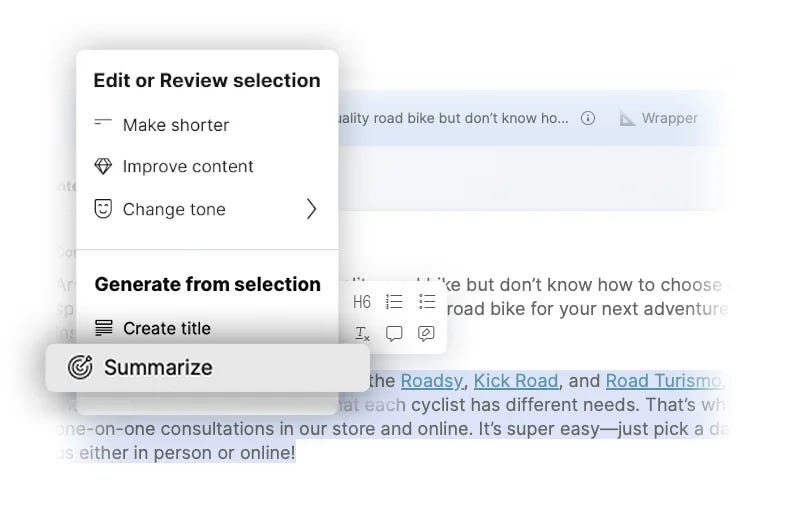This screenshot has height=505, width=800.
Task: Toggle bulleted list formatting
Action: (427, 301)
